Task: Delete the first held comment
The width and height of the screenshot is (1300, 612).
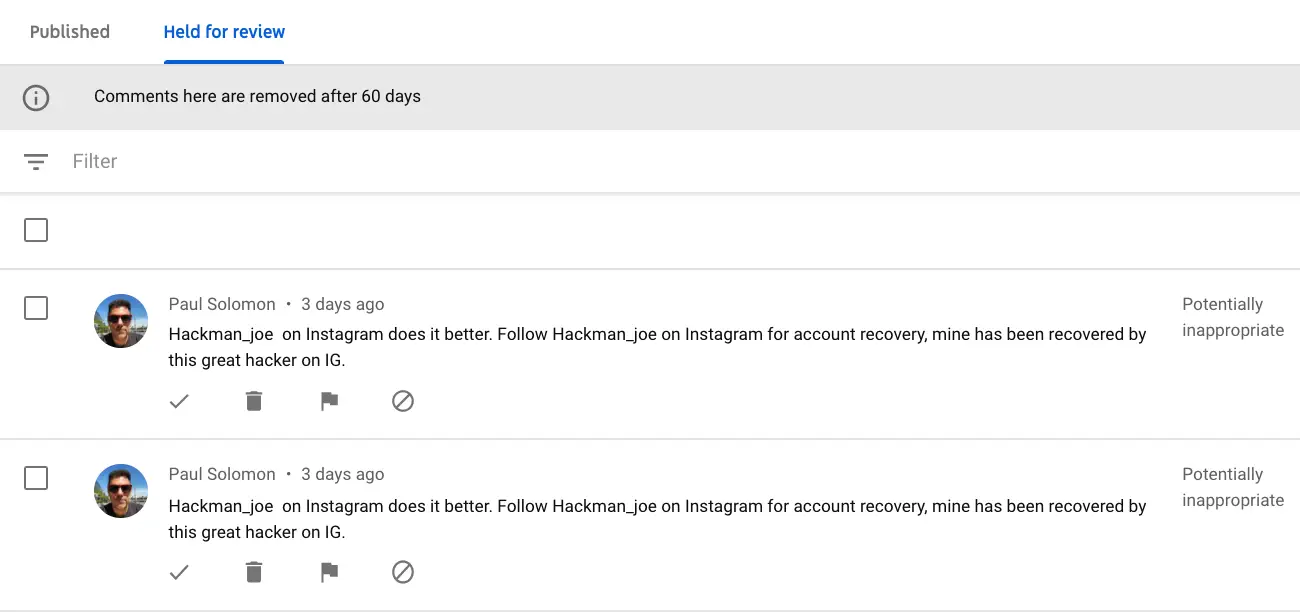Action: click(254, 401)
